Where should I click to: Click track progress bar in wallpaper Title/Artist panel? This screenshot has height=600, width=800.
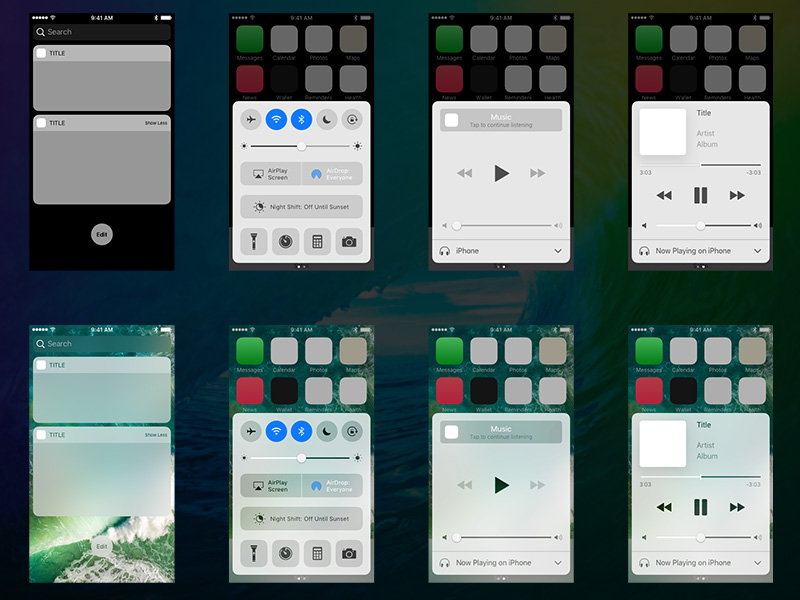[x=701, y=477]
